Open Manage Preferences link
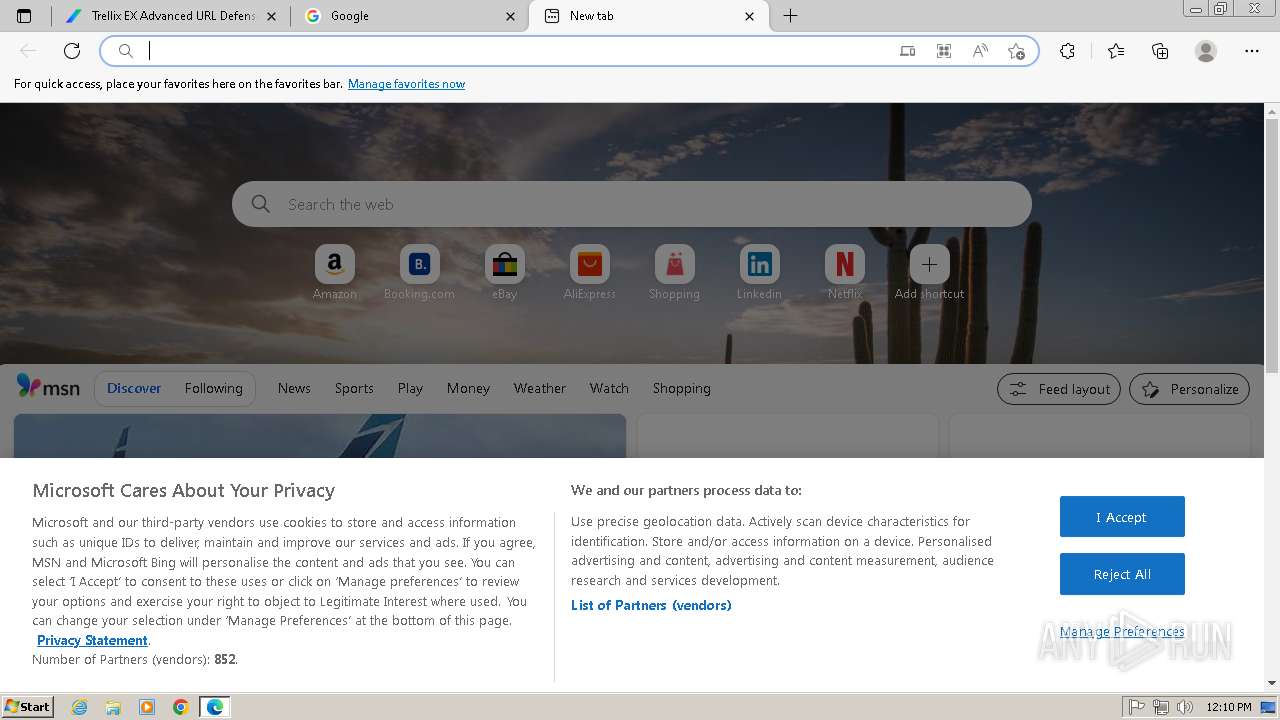The width and height of the screenshot is (1280, 720). [1122, 631]
